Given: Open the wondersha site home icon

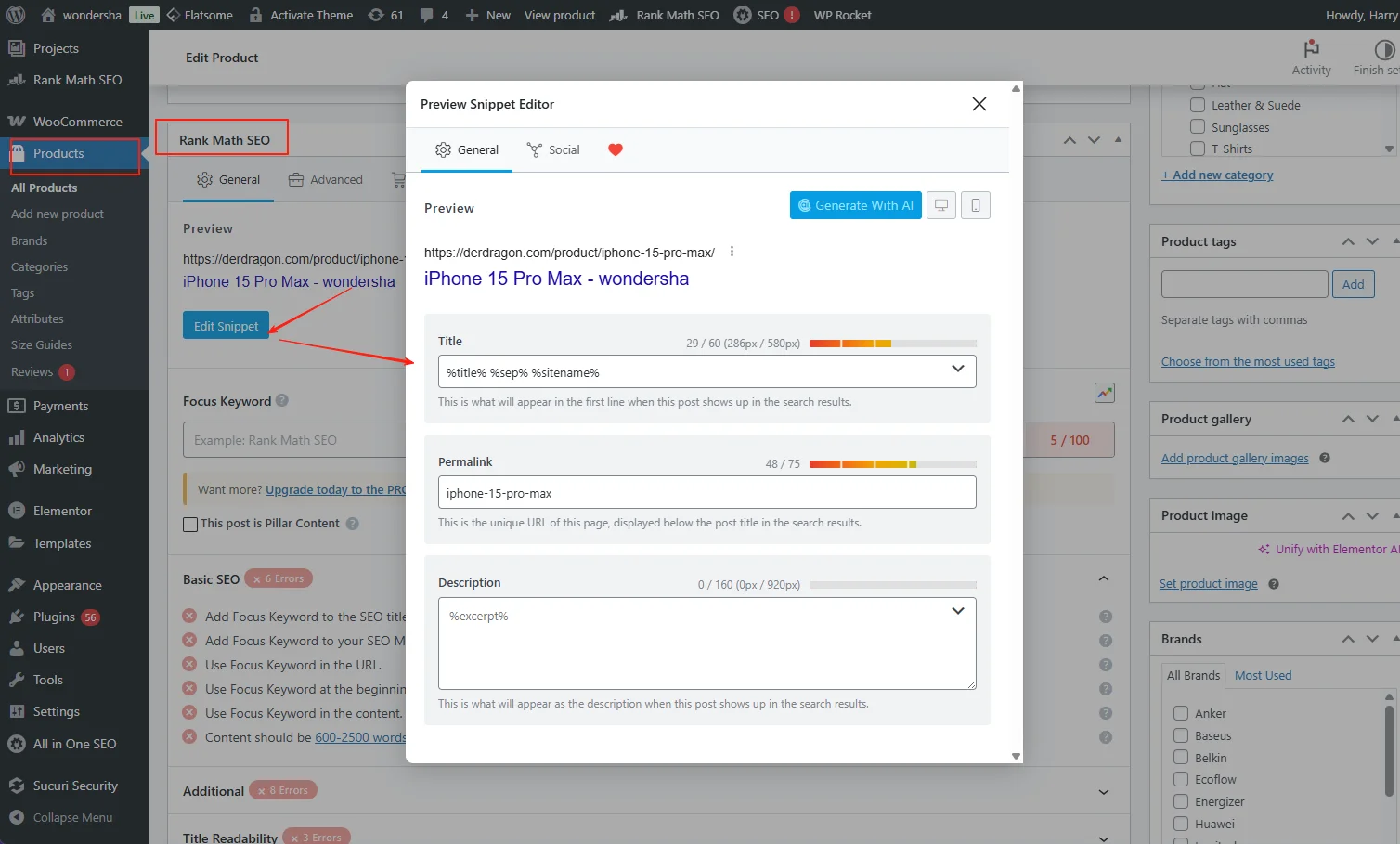Looking at the screenshot, I should click(x=48, y=15).
